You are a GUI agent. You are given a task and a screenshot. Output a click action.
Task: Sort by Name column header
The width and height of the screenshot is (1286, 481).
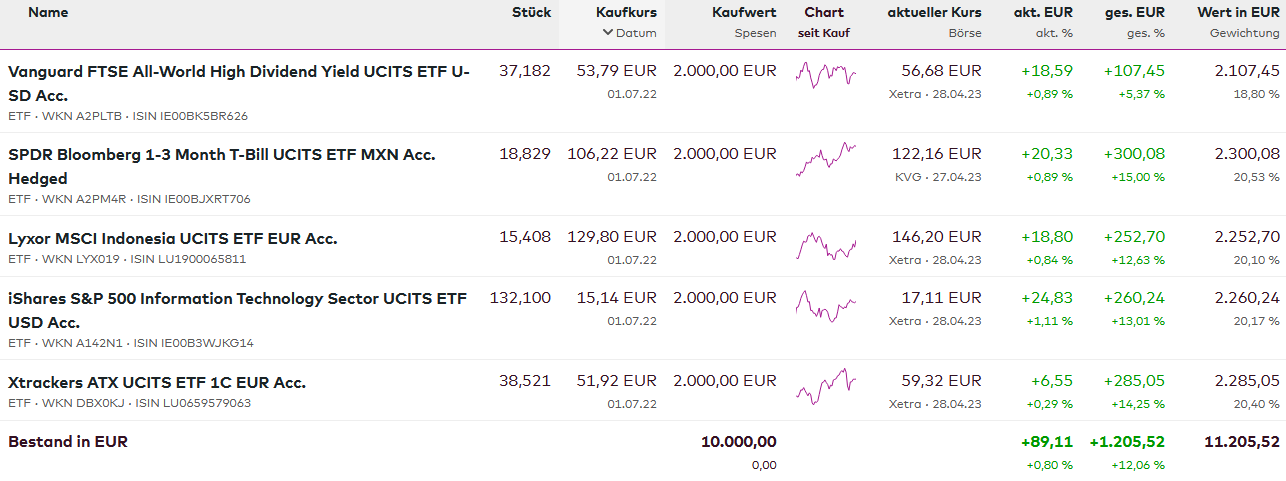[48, 13]
